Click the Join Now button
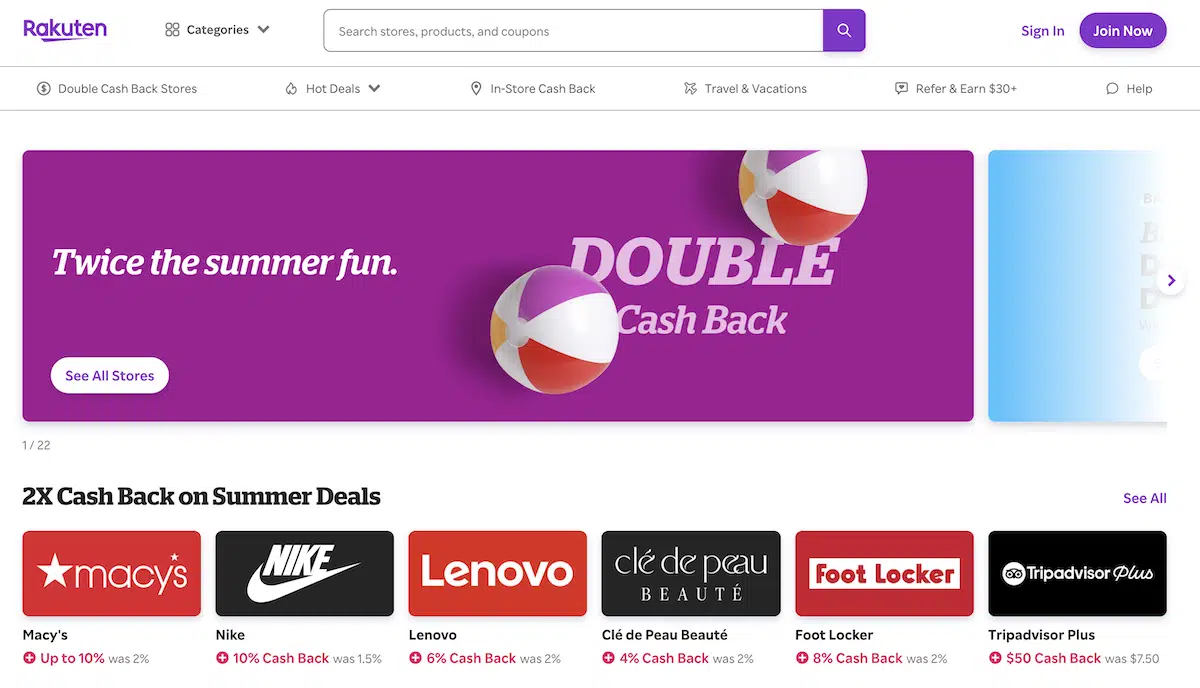Viewport: 1200px width, 688px height. tap(1123, 31)
